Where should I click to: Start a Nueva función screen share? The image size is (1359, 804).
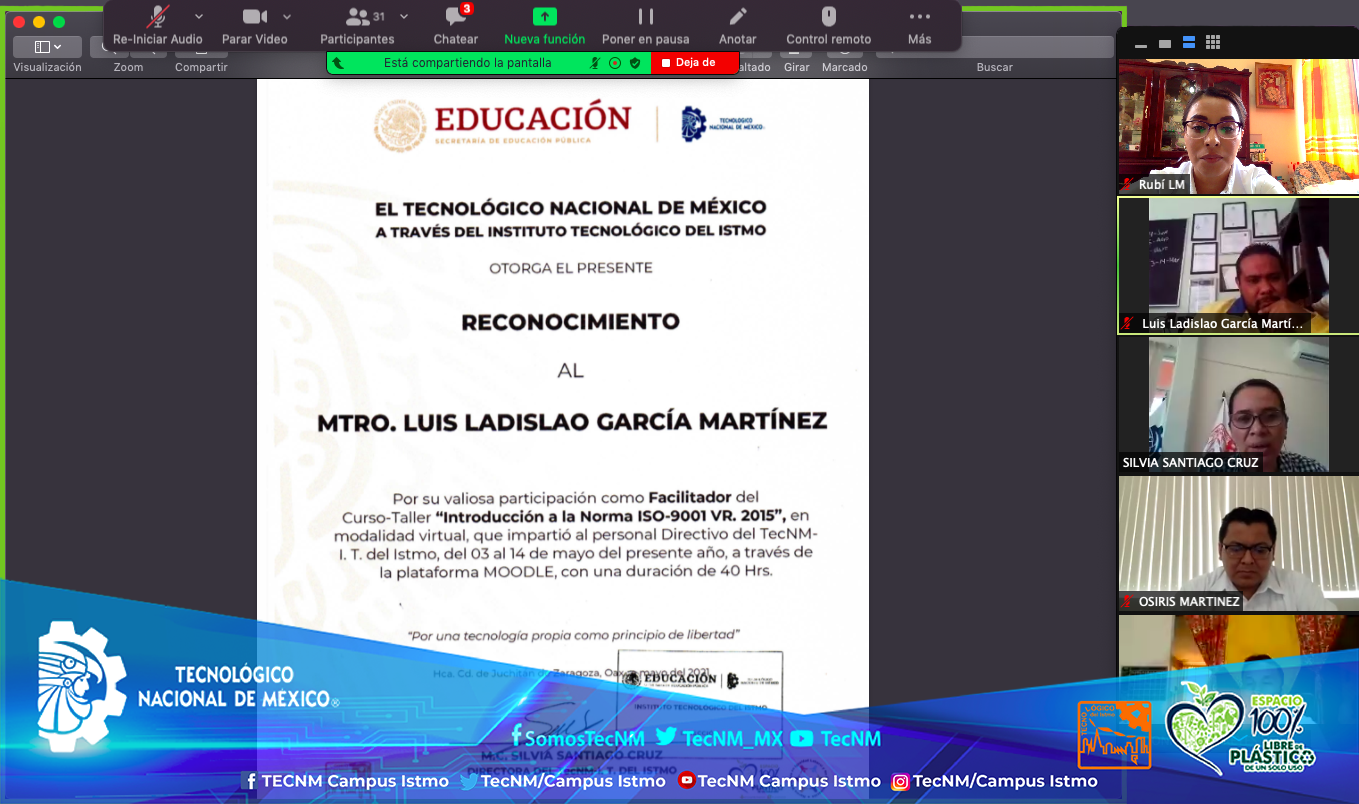pos(544,25)
